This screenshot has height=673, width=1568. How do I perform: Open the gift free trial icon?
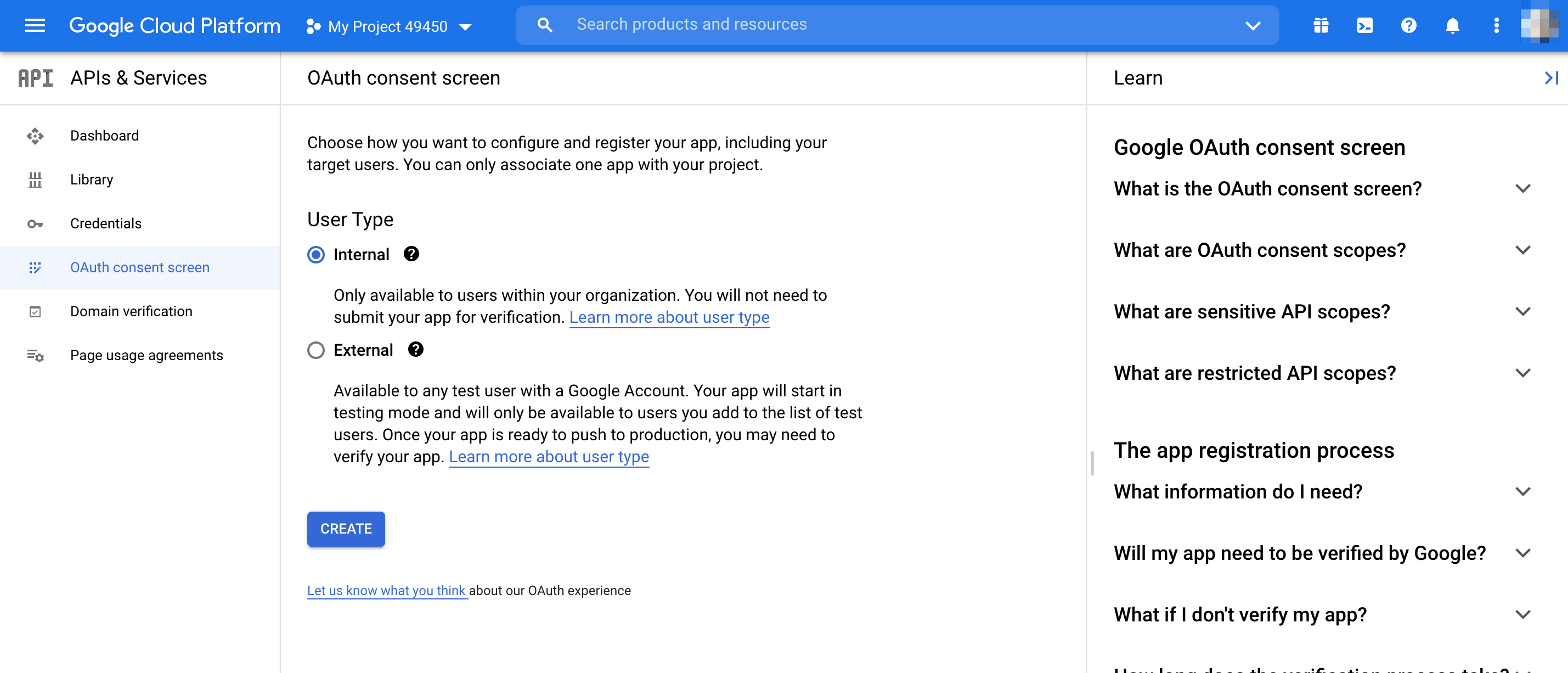point(1321,26)
